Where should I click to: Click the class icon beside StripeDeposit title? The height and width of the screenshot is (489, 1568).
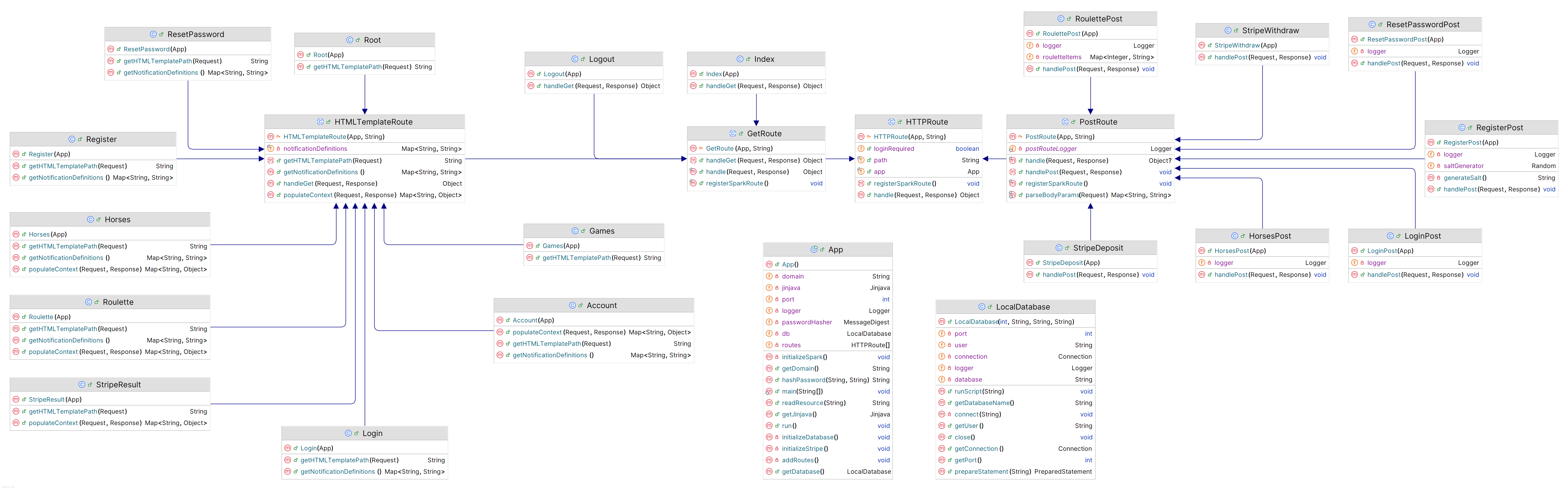[1059, 248]
